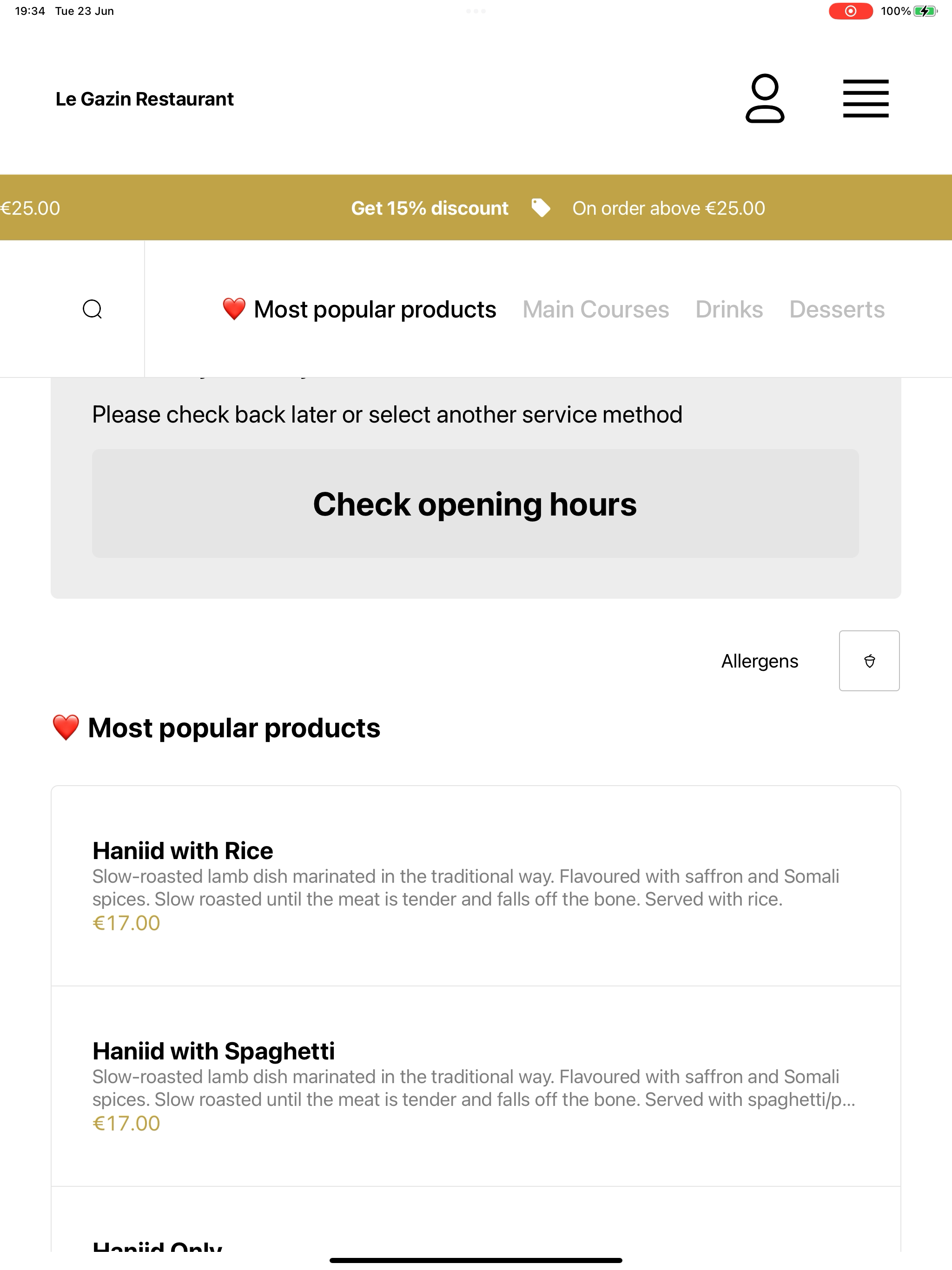Switch to the Main Courses tab

click(595, 310)
